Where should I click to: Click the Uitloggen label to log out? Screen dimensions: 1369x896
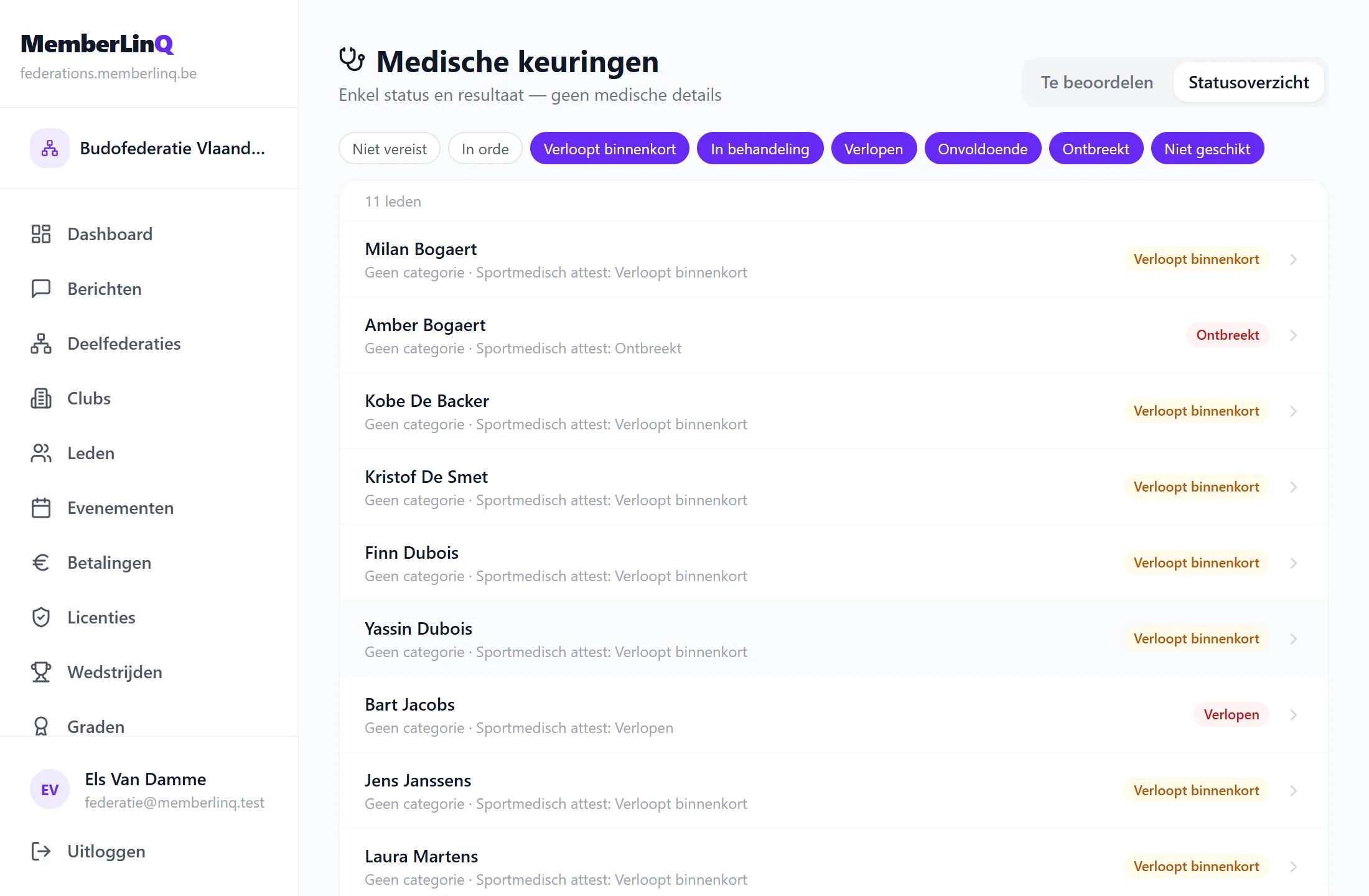point(106,851)
